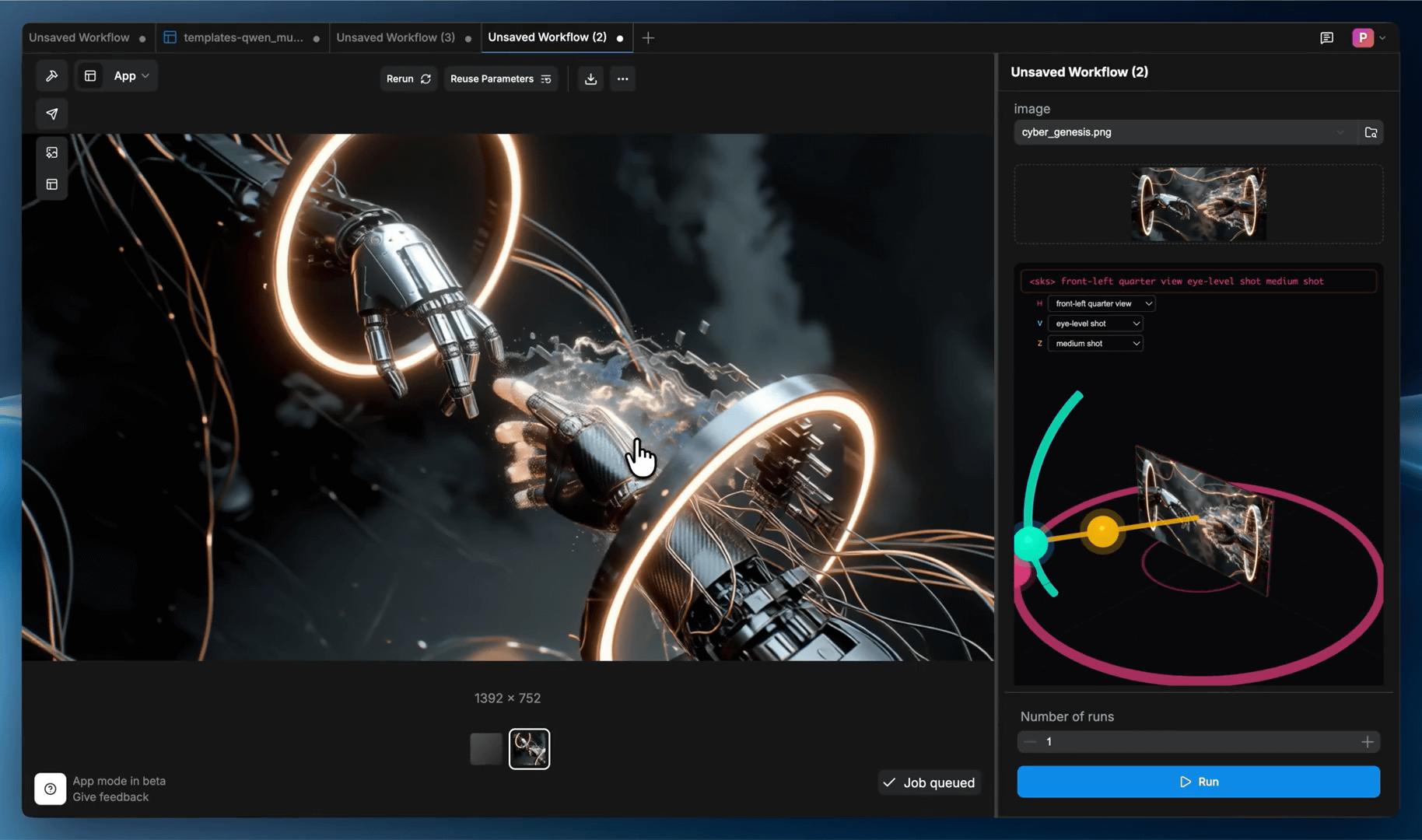The image size is (1422, 840).
Task: Increase number of runs with plus
Action: point(1367,742)
